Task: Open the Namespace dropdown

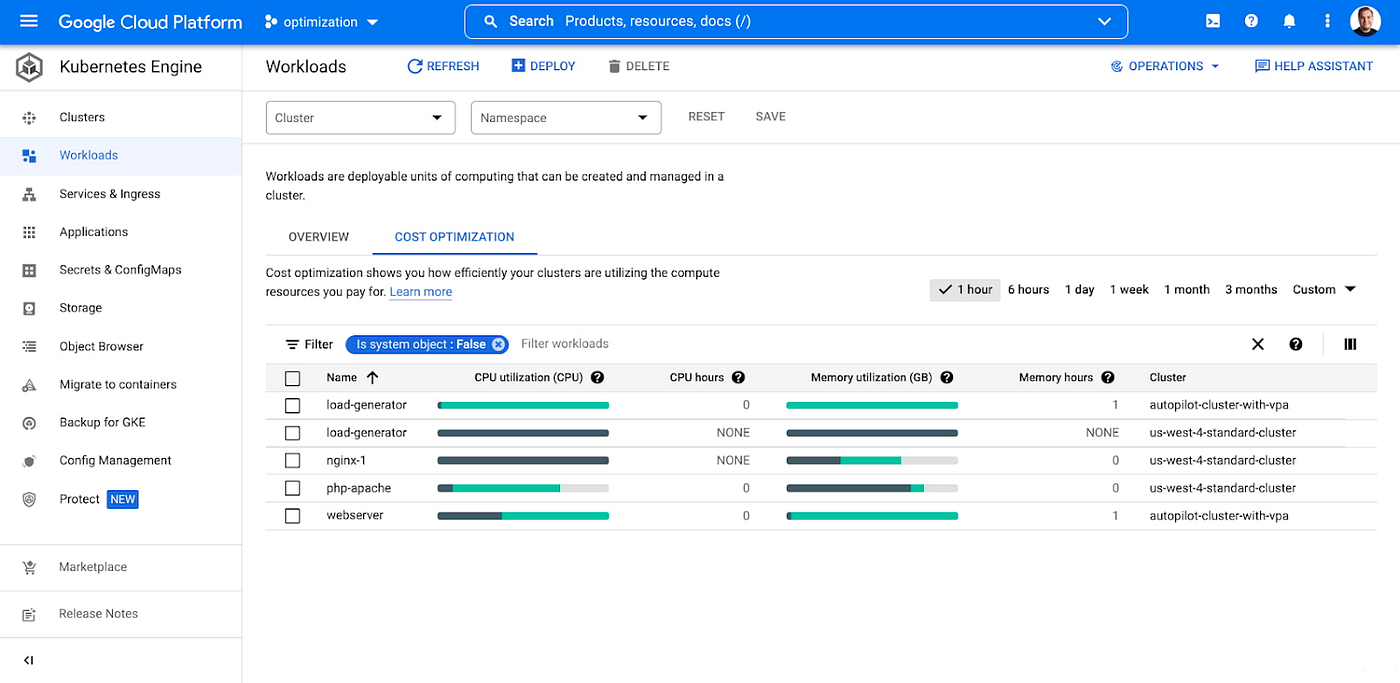Action: (x=566, y=118)
